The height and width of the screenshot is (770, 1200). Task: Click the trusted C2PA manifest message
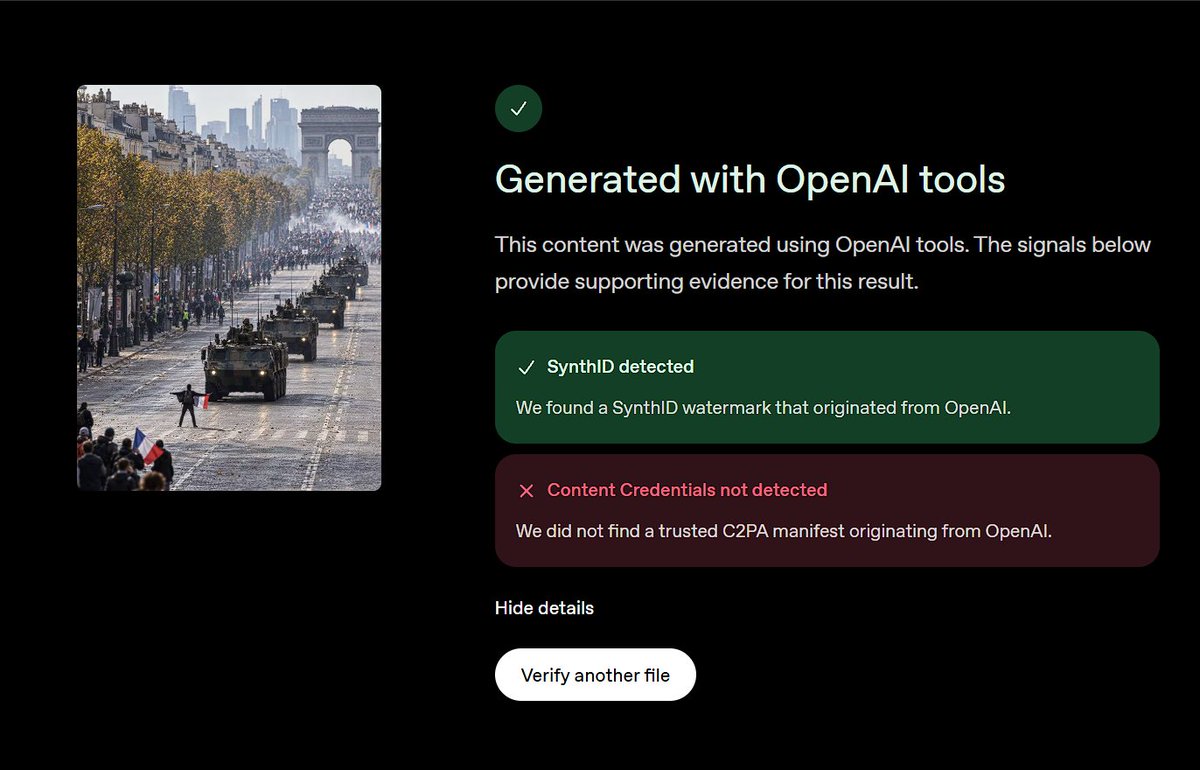784,531
